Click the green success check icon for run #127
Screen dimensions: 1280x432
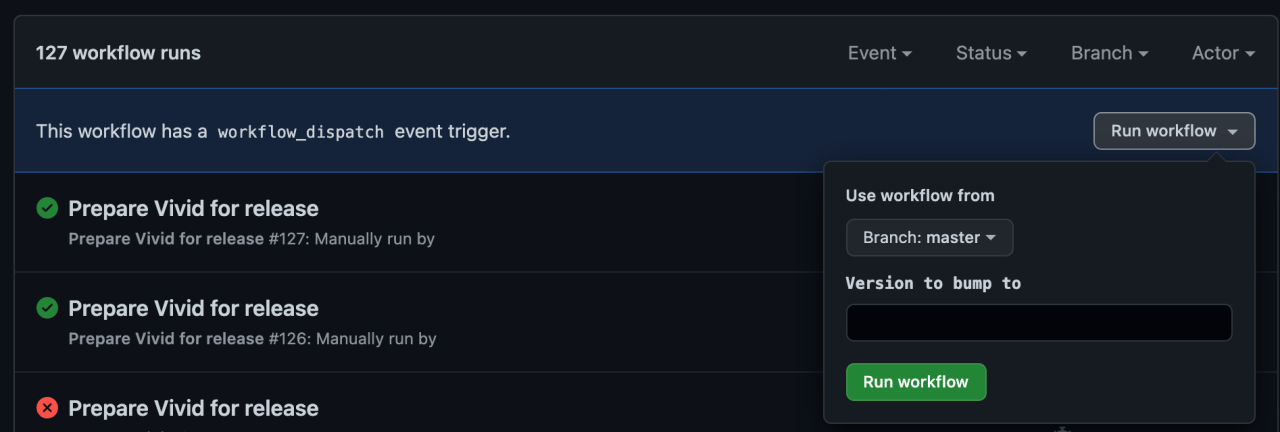pyautogui.click(x=47, y=208)
